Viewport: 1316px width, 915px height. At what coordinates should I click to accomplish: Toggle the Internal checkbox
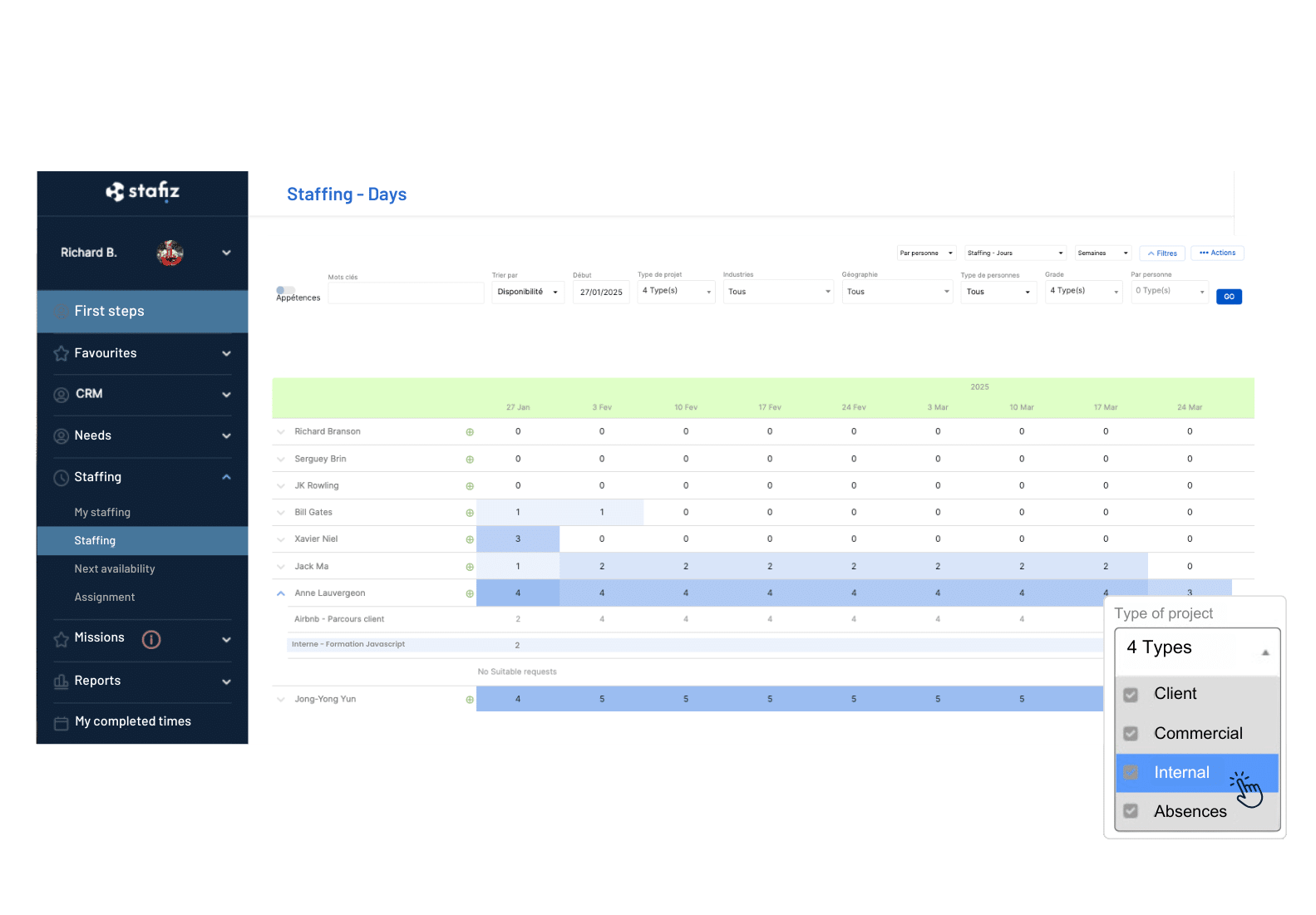tap(1131, 773)
